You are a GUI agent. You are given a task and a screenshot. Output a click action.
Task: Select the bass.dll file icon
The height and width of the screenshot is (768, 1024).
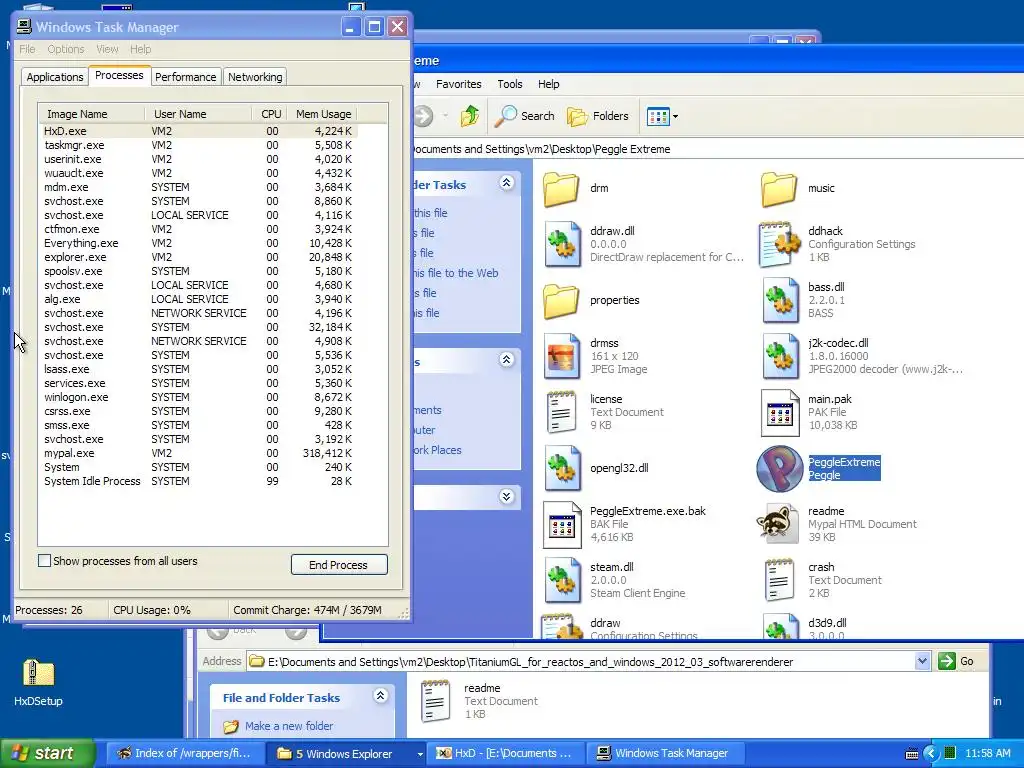(780, 300)
